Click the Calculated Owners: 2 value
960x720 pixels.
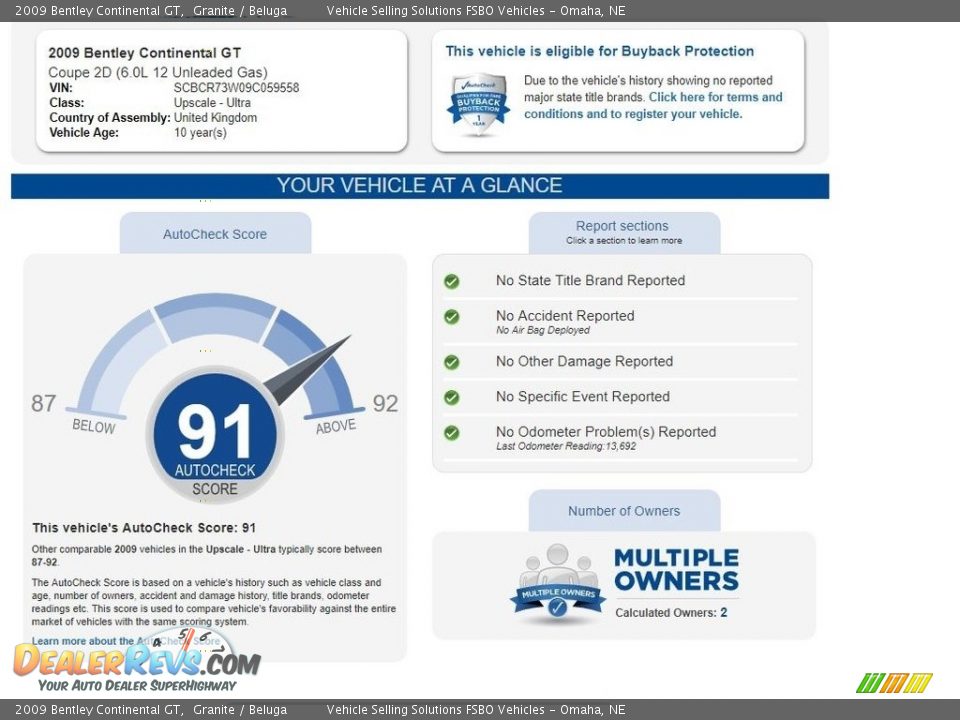coord(671,613)
